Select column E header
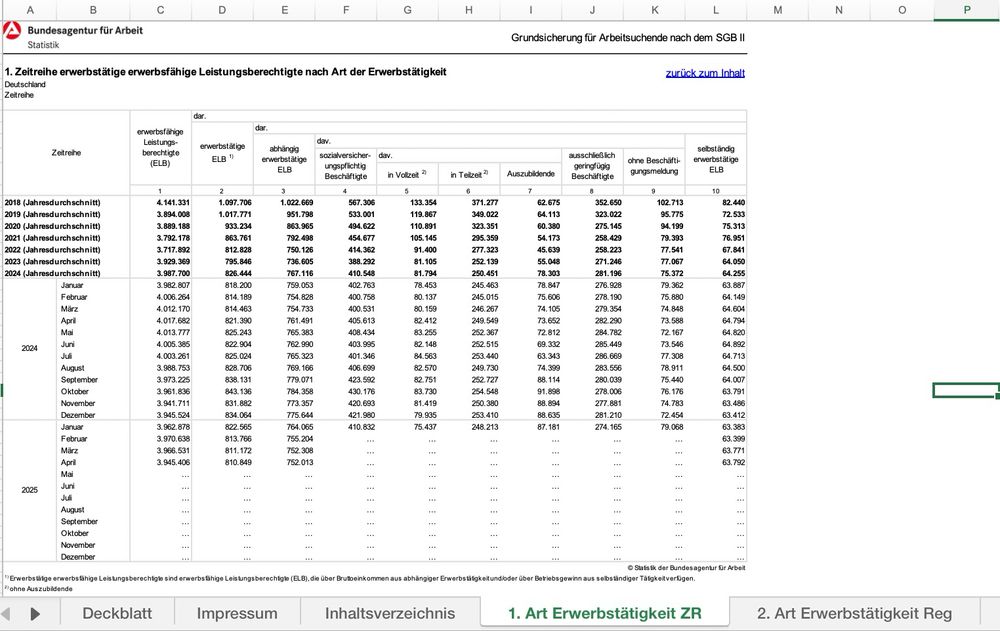This screenshot has width=1000, height=631. [284, 10]
